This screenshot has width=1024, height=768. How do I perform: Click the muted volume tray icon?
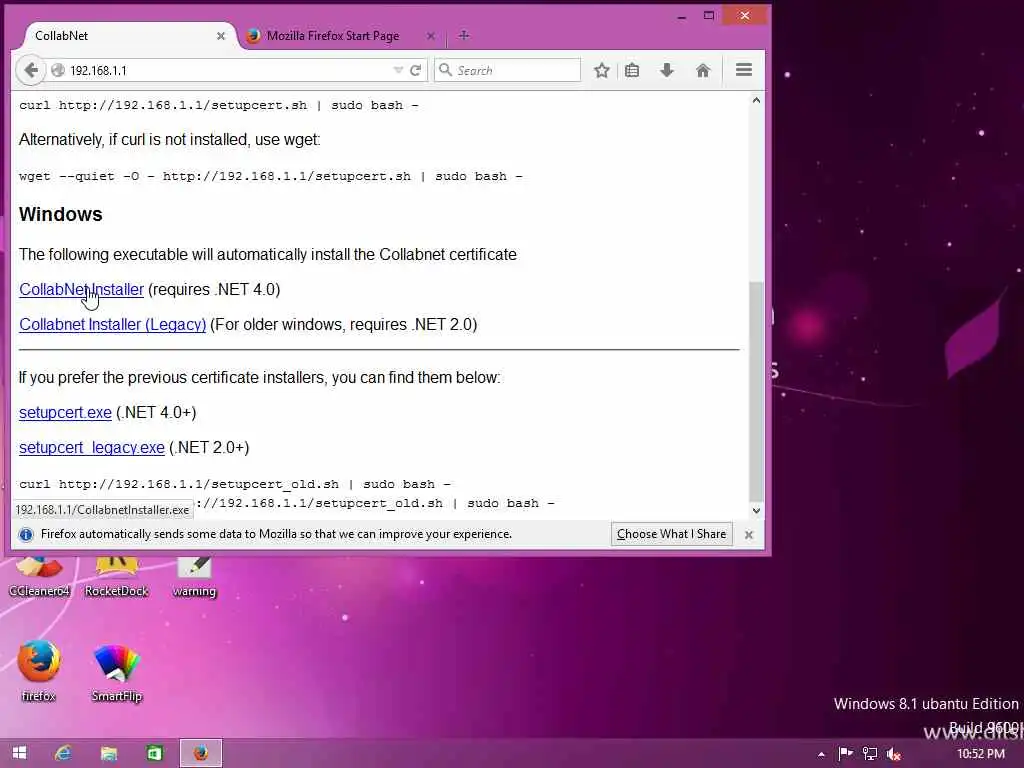tap(894, 754)
